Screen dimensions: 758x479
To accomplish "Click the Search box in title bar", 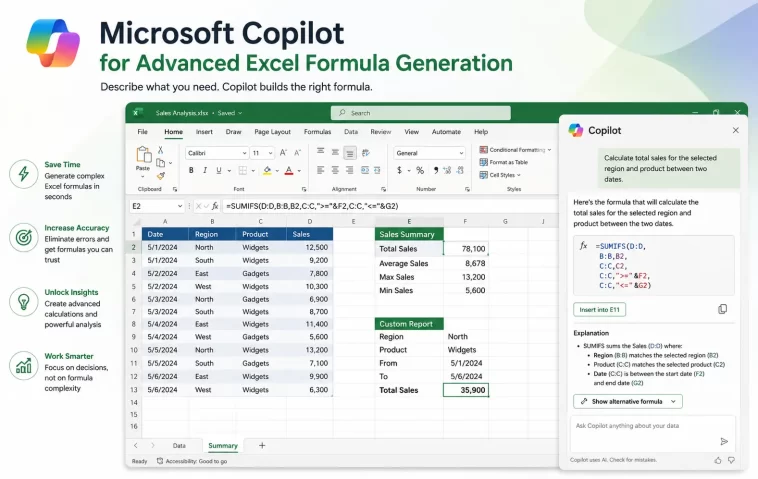I will (421, 113).
